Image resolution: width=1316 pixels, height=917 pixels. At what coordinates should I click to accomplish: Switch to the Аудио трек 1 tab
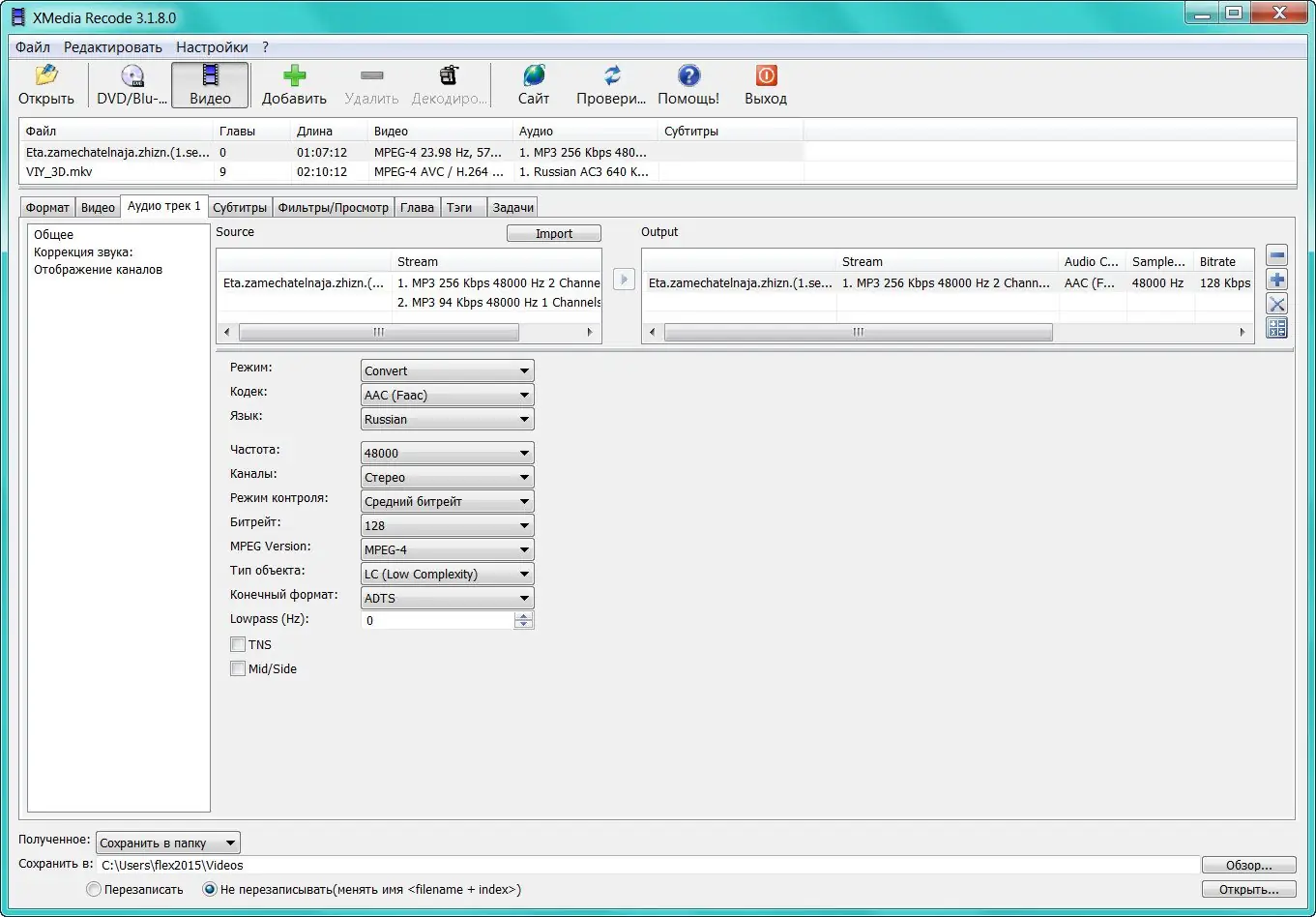[x=164, y=206]
